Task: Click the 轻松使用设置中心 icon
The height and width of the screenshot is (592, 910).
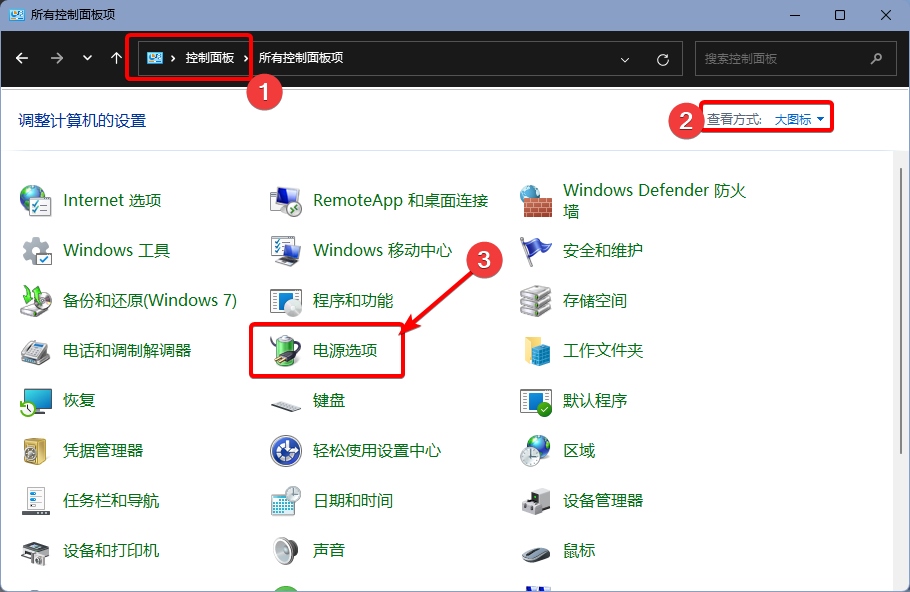Action: pyautogui.click(x=286, y=451)
